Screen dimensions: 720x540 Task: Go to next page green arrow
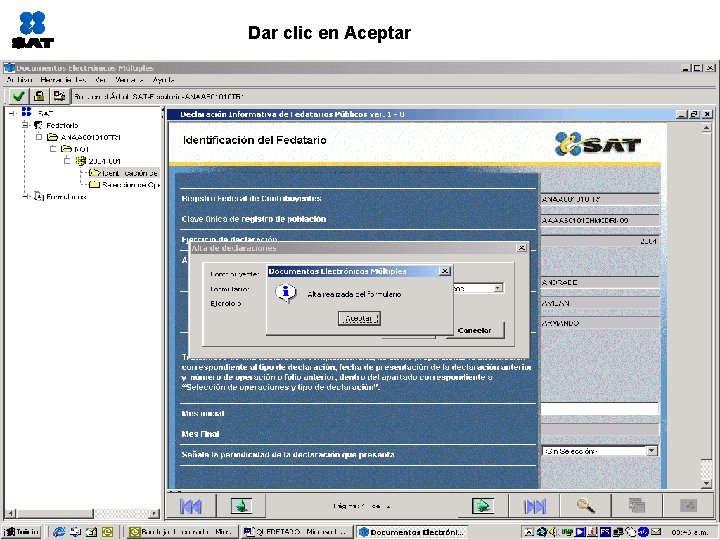[x=482, y=506]
